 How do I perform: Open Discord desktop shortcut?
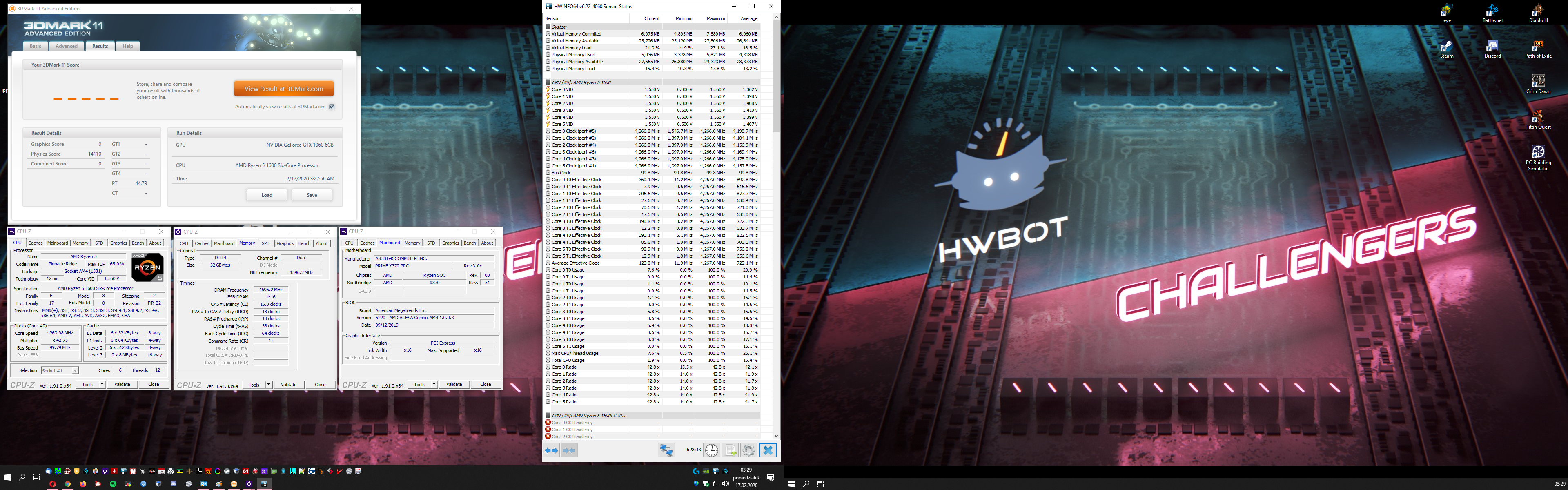(1492, 49)
